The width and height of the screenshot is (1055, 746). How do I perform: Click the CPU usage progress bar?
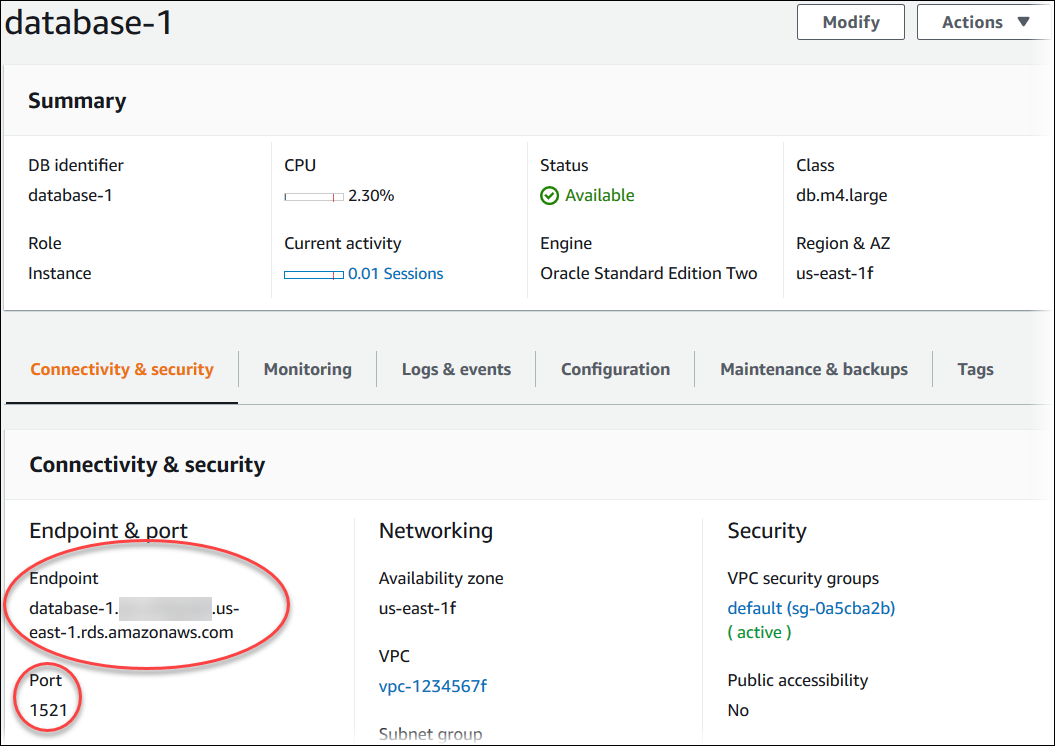[314, 197]
